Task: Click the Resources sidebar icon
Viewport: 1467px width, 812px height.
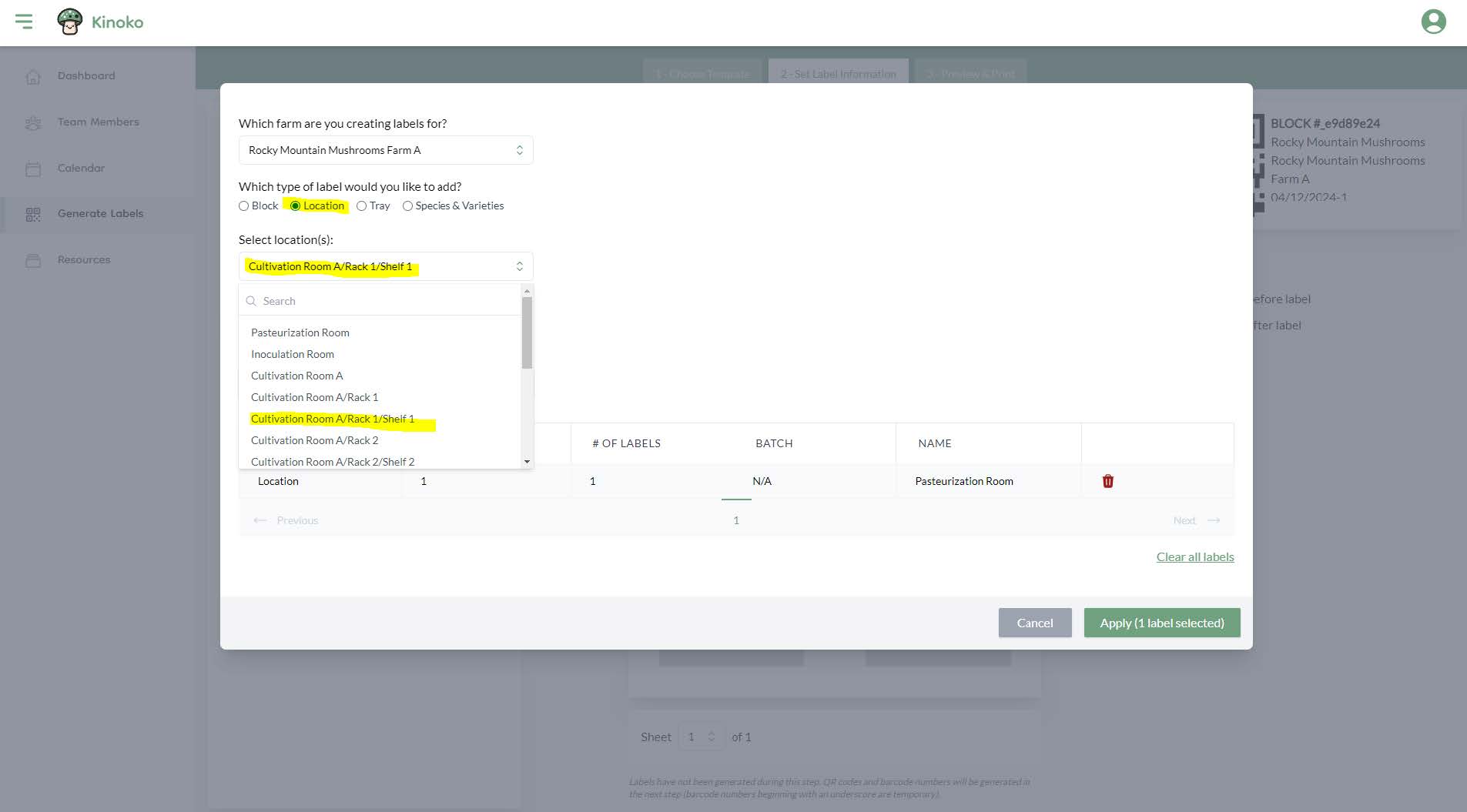Action: 33,260
